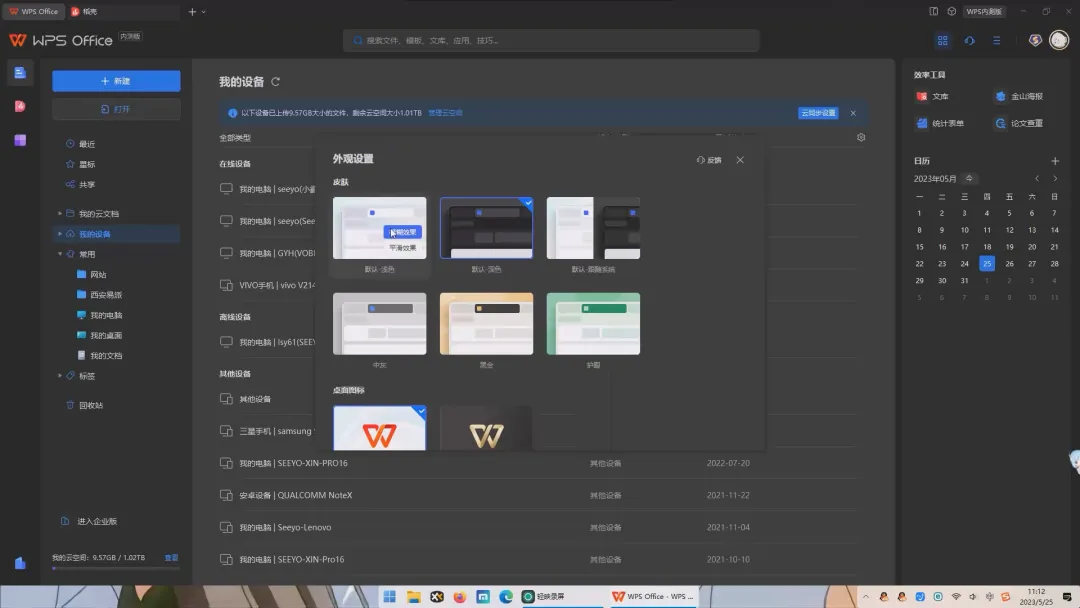Open Windows Start menu
Image resolution: width=1080 pixels, height=608 pixels.
point(389,596)
